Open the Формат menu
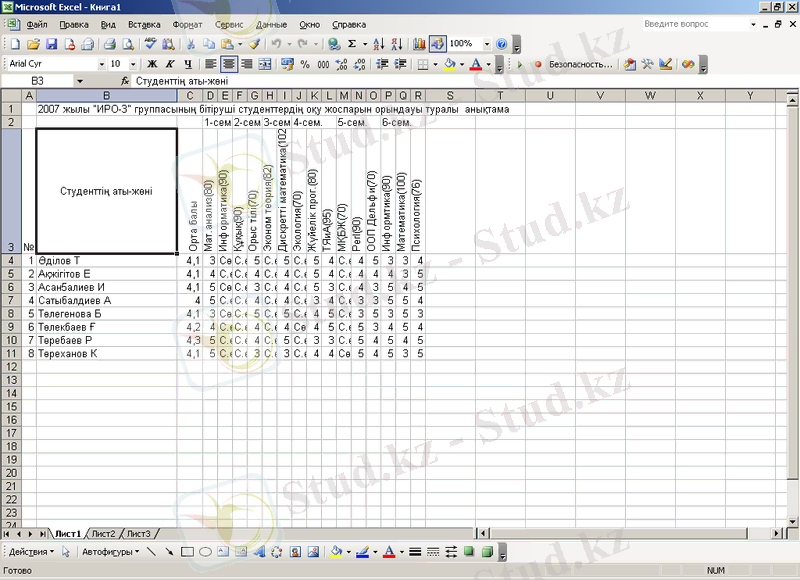 (x=186, y=23)
